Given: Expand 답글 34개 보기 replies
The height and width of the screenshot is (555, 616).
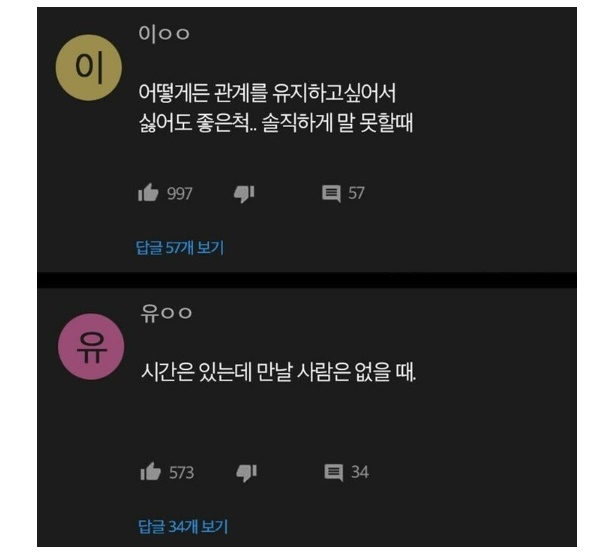Looking at the screenshot, I should pyautogui.click(x=183, y=526).
